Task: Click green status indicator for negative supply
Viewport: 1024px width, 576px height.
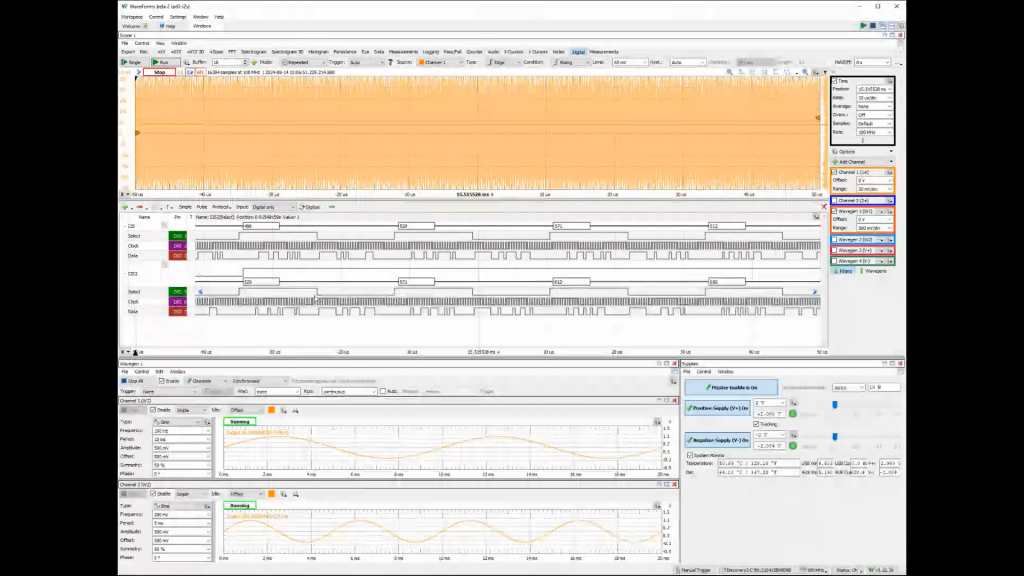Action: point(793,445)
